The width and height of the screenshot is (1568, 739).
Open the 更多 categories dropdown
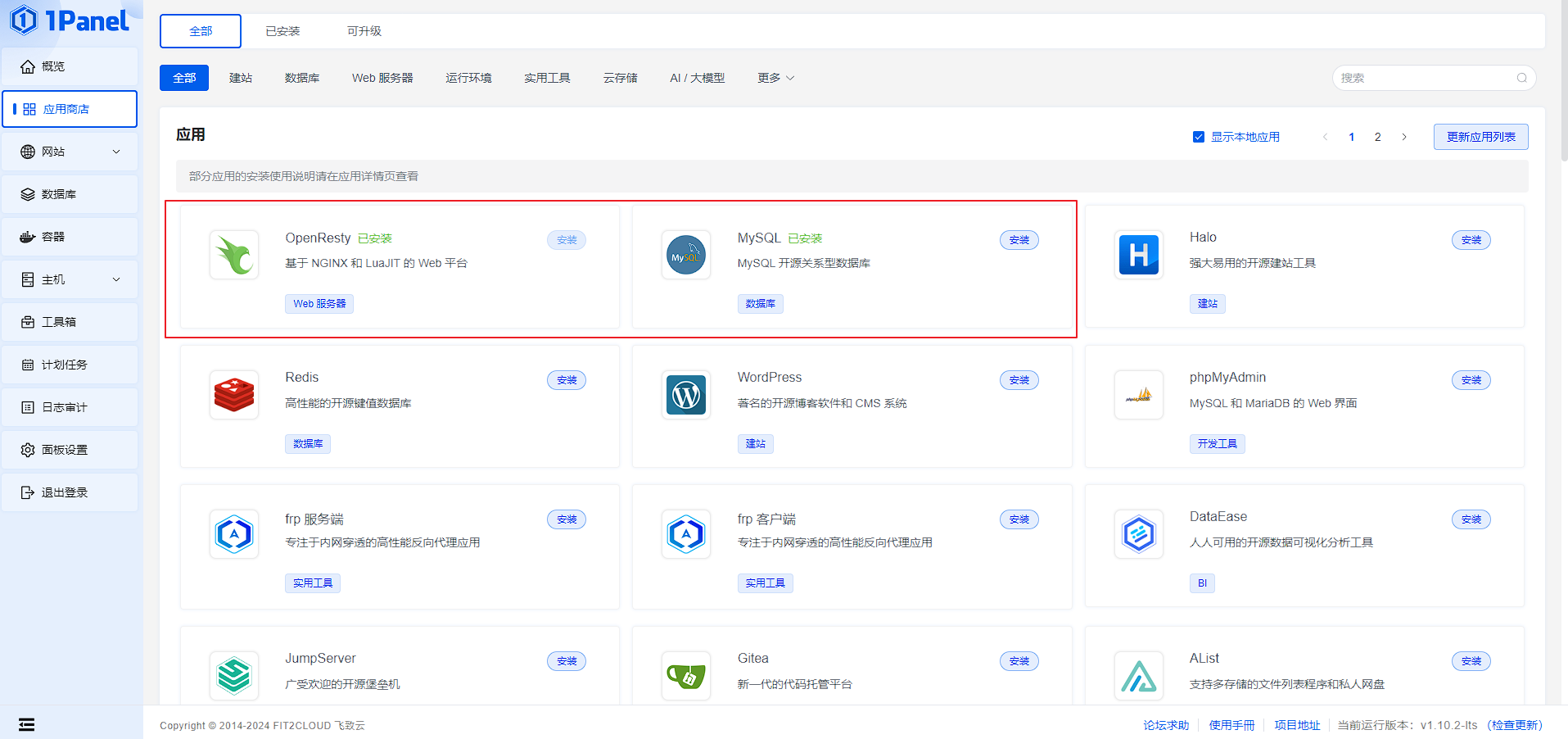point(775,78)
